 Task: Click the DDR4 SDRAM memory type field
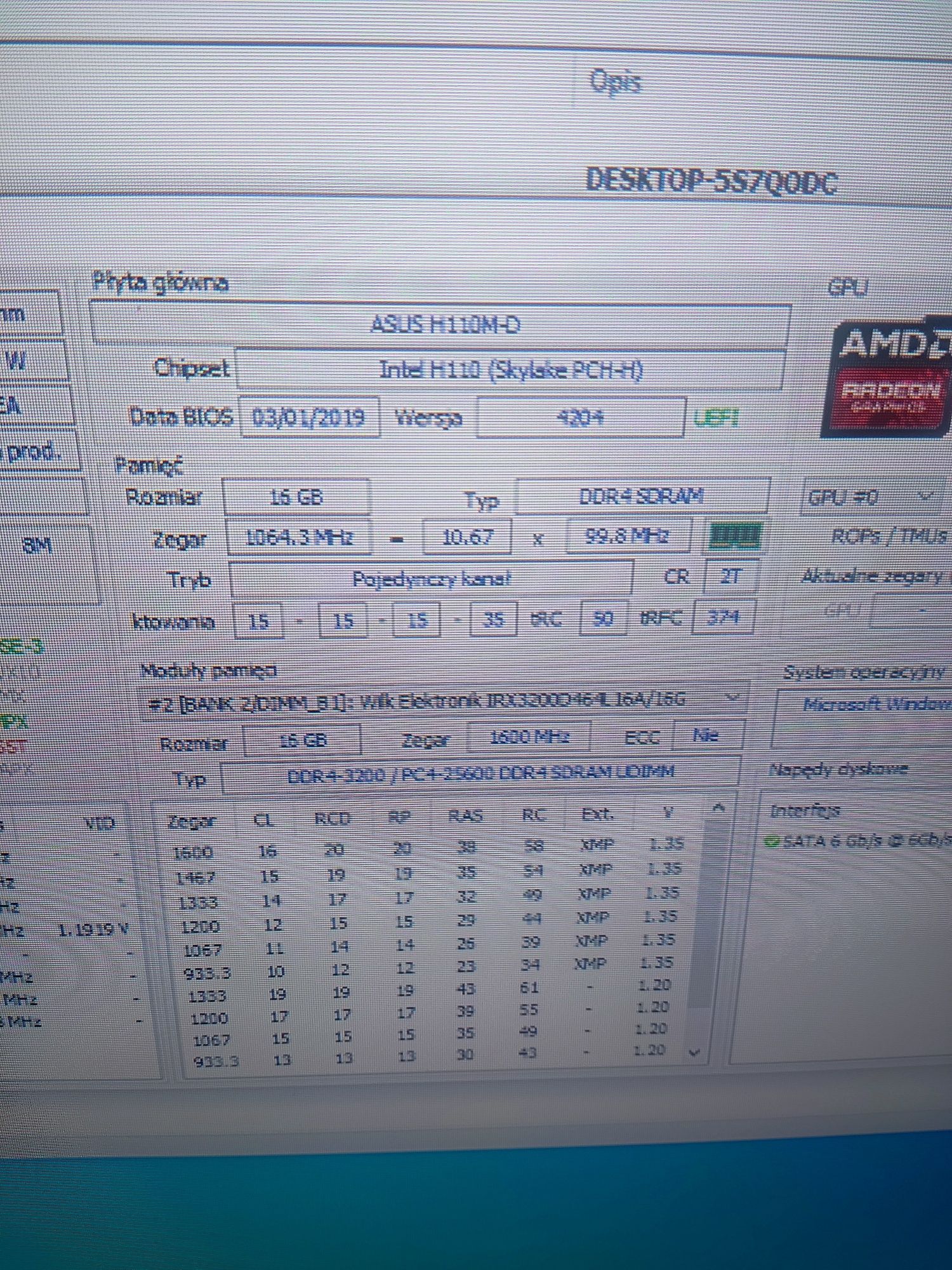tap(642, 496)
